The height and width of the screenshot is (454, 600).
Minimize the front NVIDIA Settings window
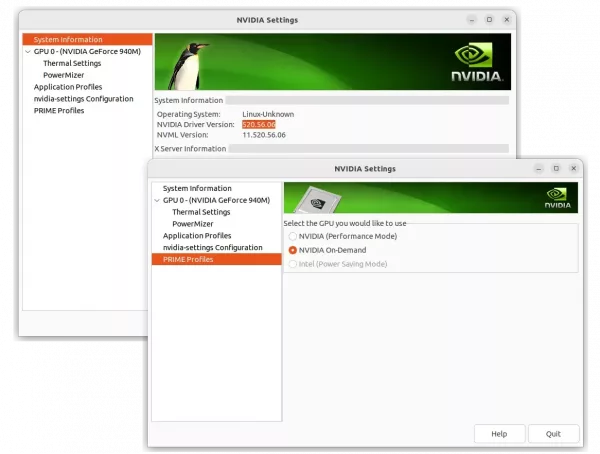point(539,168)
